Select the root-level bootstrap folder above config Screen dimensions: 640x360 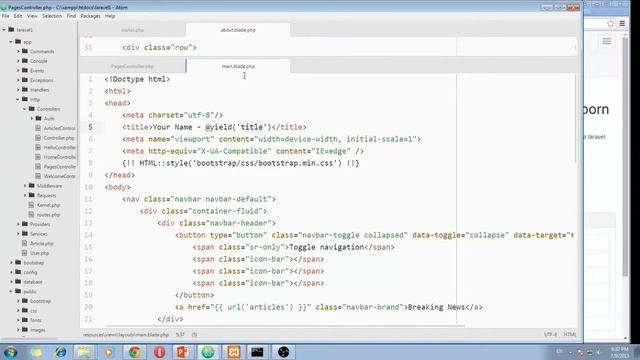click(33, 262)
